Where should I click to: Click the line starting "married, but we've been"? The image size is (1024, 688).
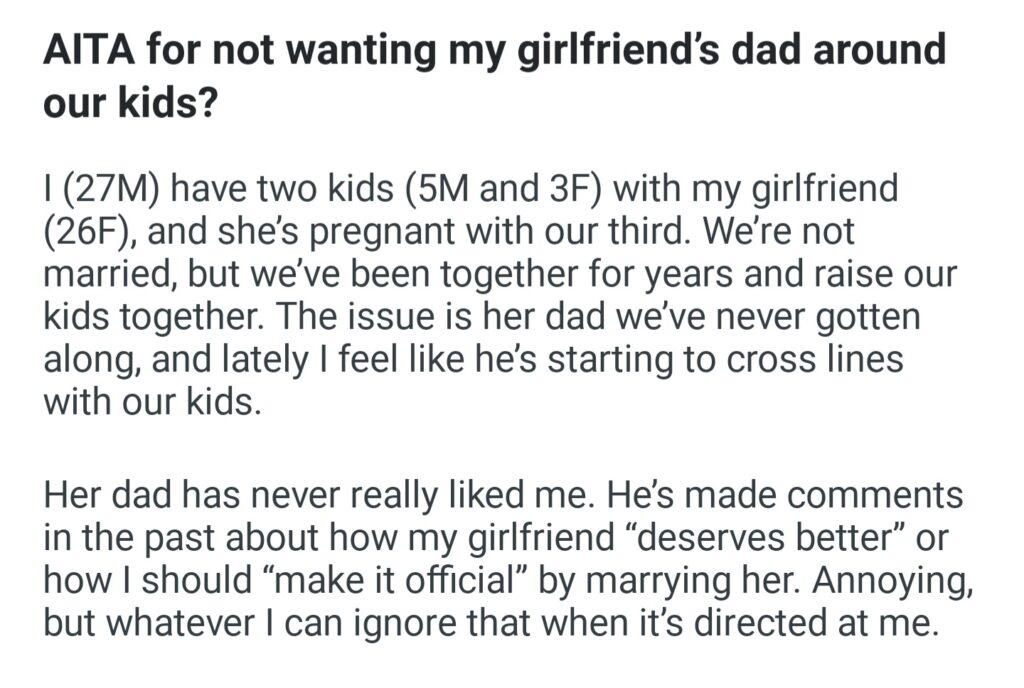click(500, 273)
